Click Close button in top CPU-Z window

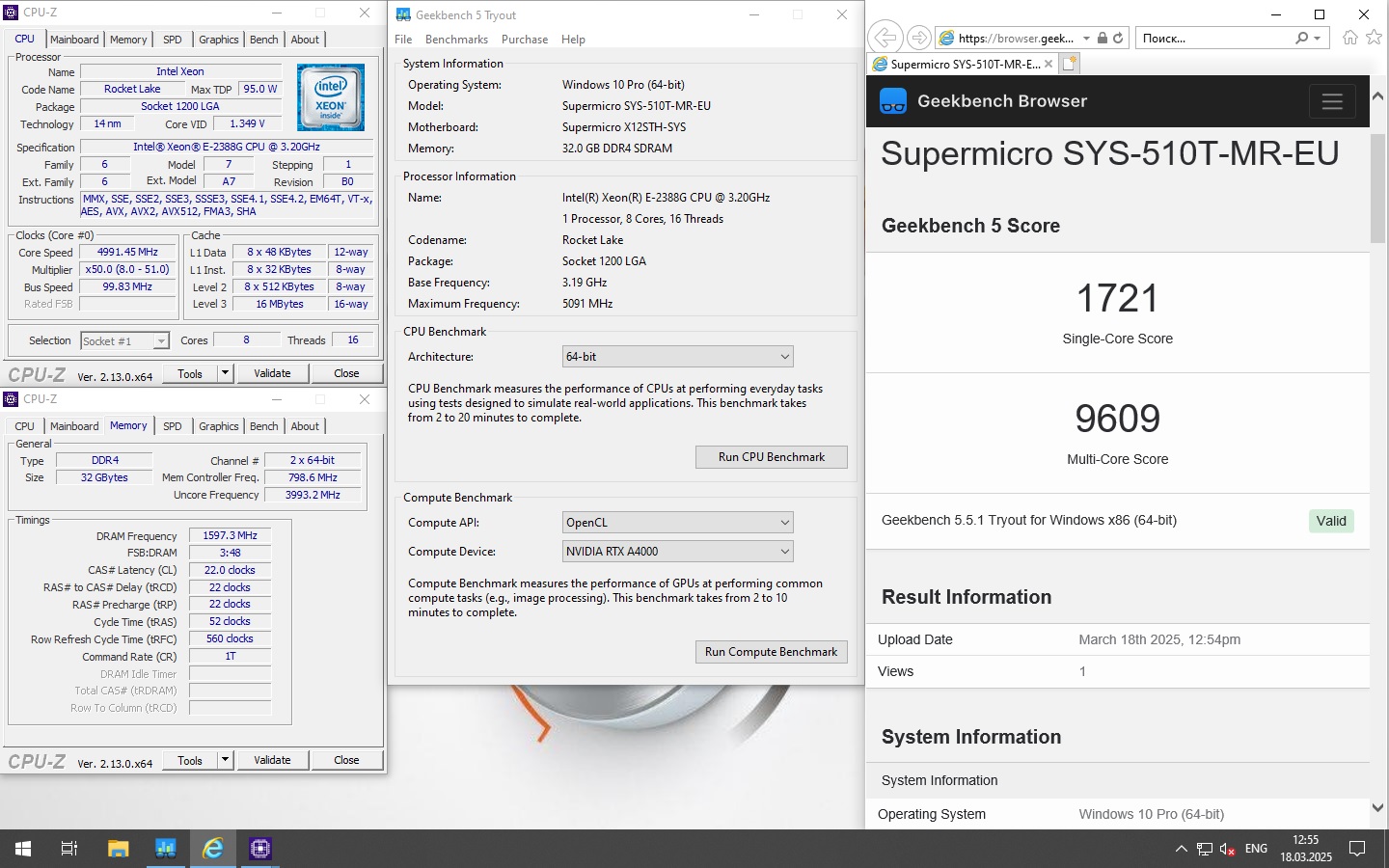pyautogui.click(x=346, y=373)
